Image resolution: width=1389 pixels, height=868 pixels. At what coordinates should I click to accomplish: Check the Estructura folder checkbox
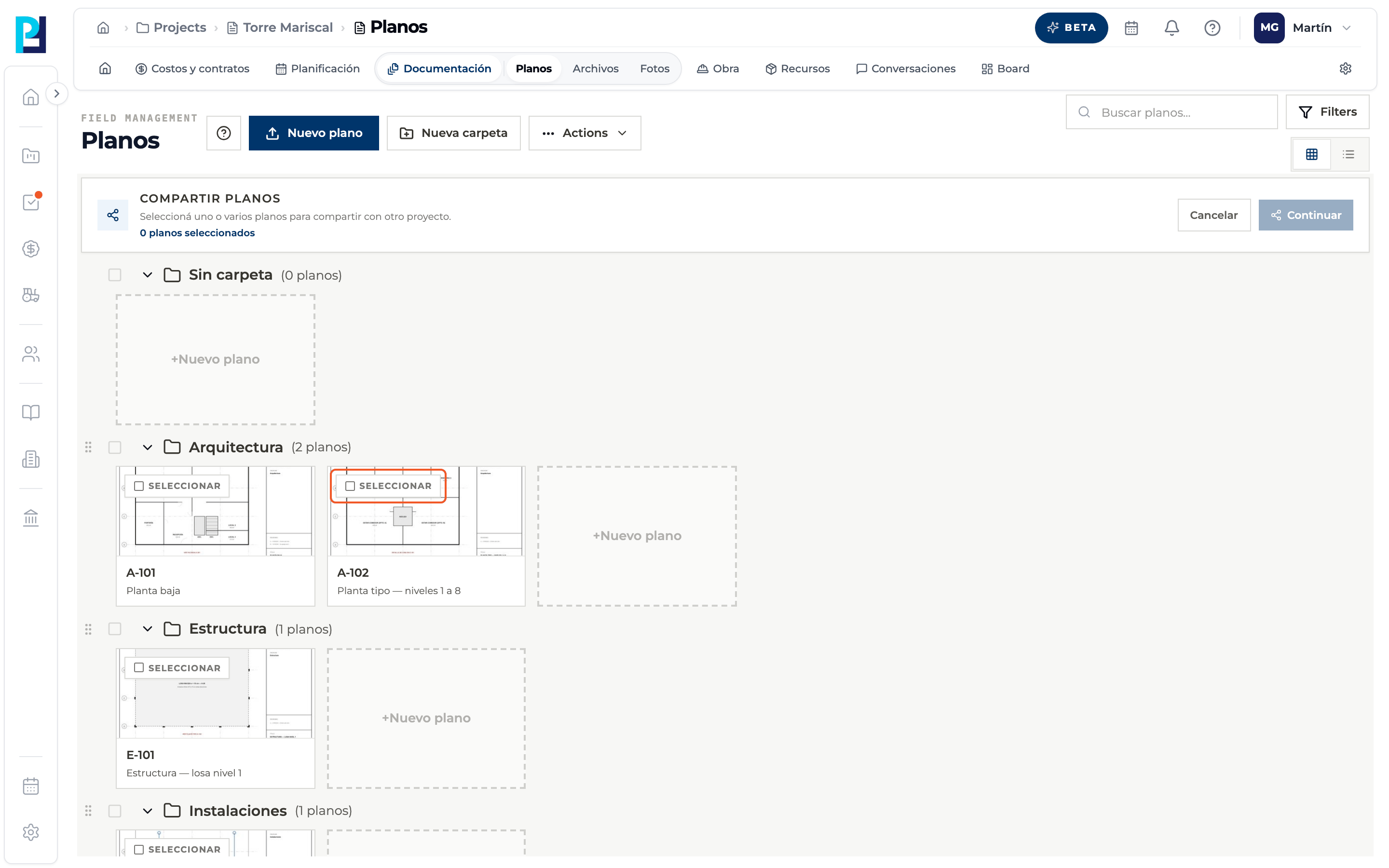(x=115, y=629)
